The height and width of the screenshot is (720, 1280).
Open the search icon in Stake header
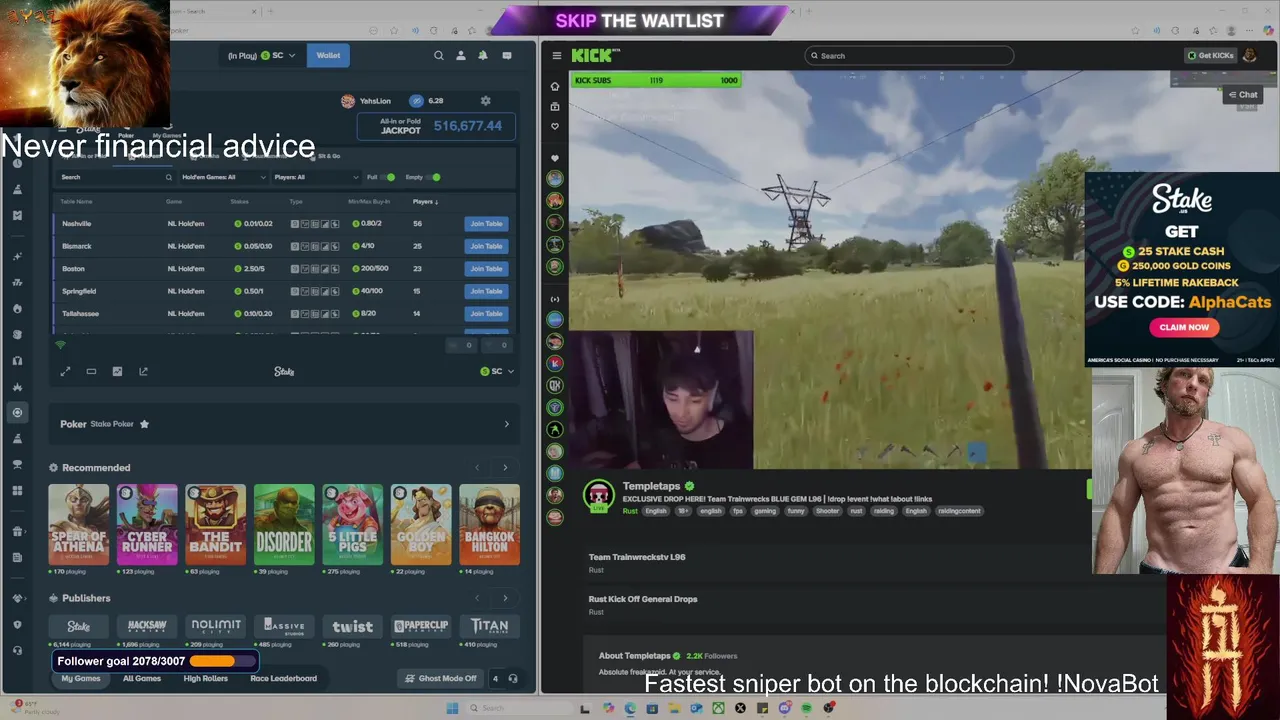click(438, 56)
